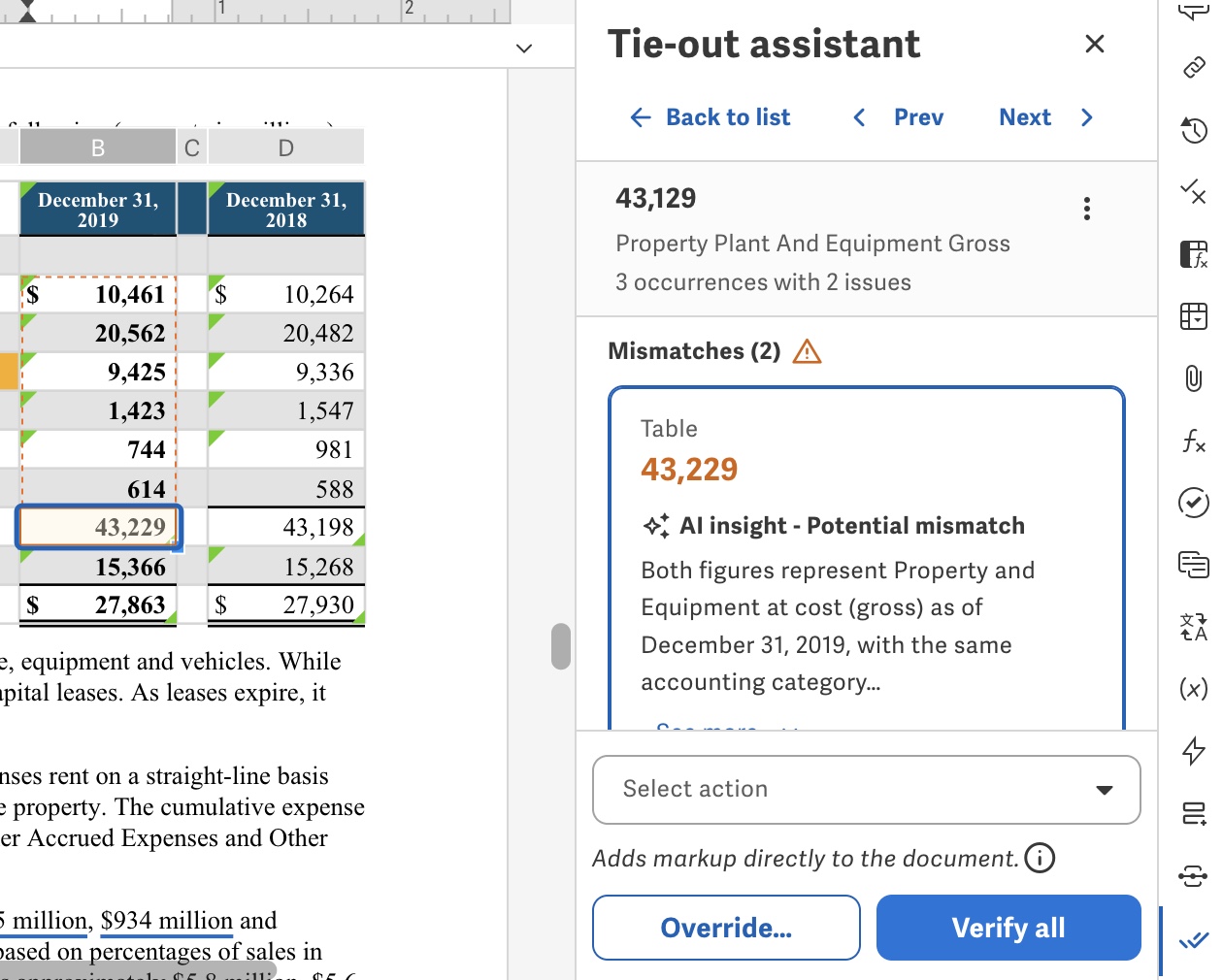Click the 43,198 cell

coord(286,527)
